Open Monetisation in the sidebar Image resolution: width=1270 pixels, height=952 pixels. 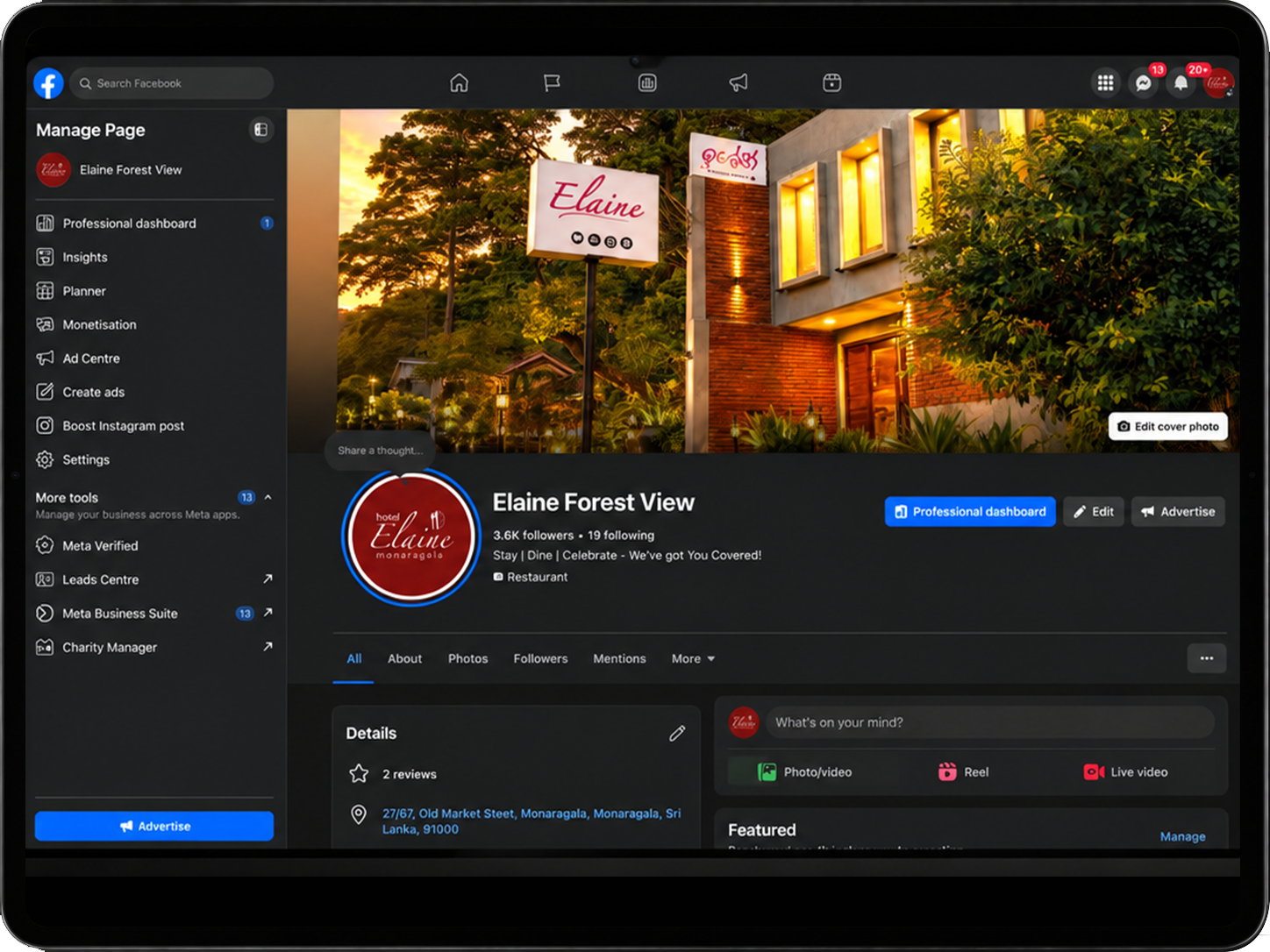click(154, 324)
